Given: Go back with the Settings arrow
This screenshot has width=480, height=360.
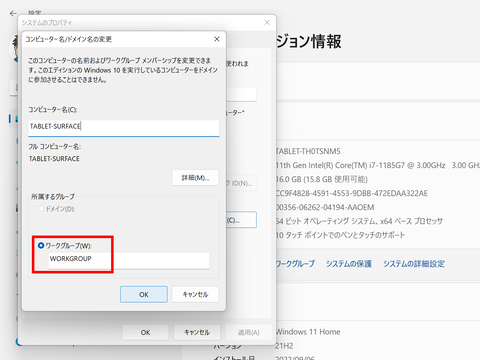Looking at the screenshot, I should pos(13,13).
